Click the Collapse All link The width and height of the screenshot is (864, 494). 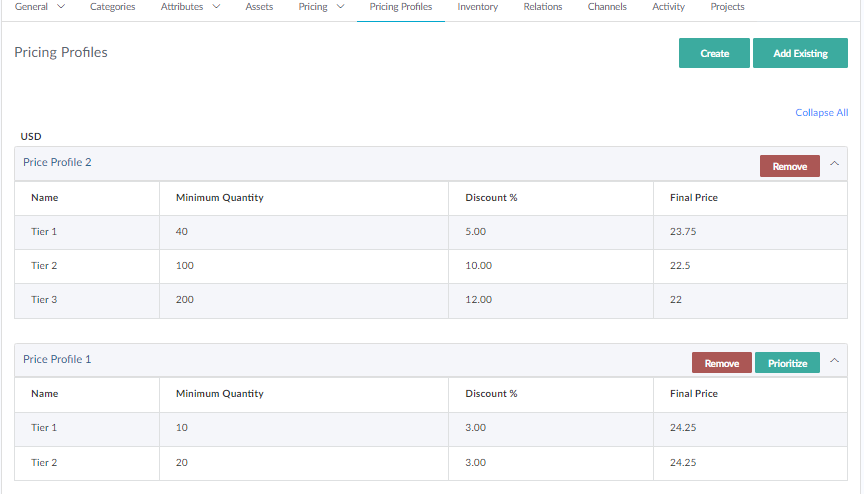coord(821,113)
